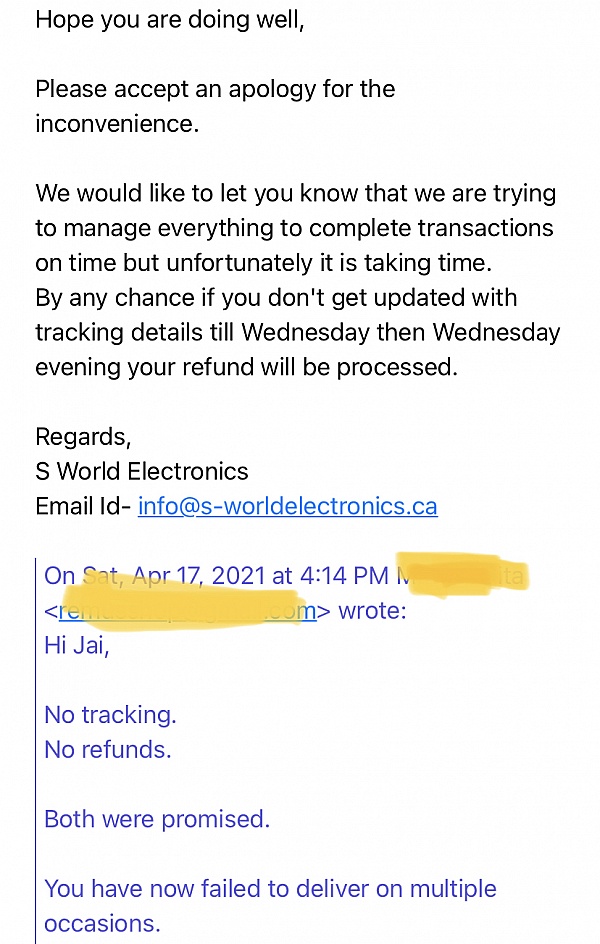Click the 'Both were promised.' quoted line

pos(157,819)
